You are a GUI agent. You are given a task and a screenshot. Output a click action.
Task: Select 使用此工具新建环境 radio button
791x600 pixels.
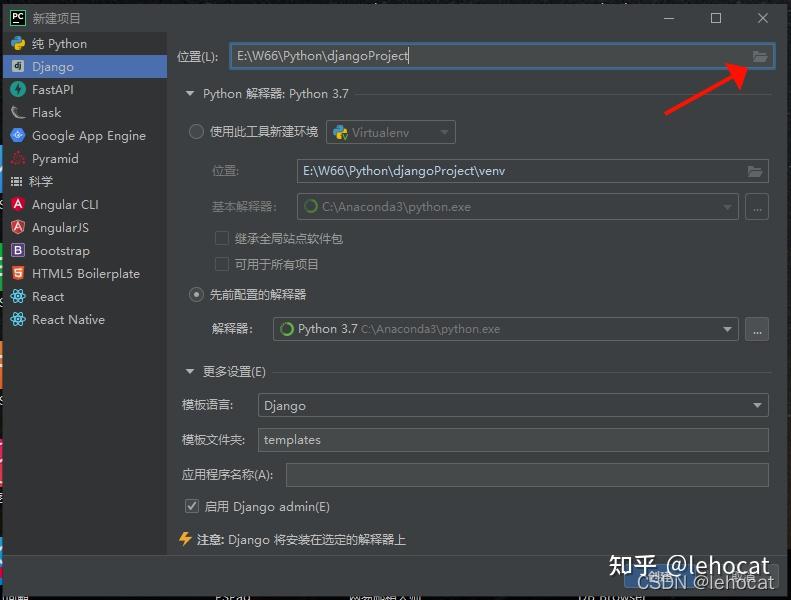(x=196, y=132)
